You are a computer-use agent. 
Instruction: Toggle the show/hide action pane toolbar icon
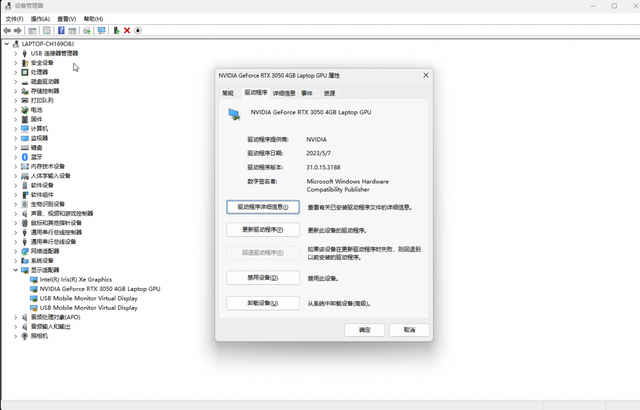click(x=72, y=31)
